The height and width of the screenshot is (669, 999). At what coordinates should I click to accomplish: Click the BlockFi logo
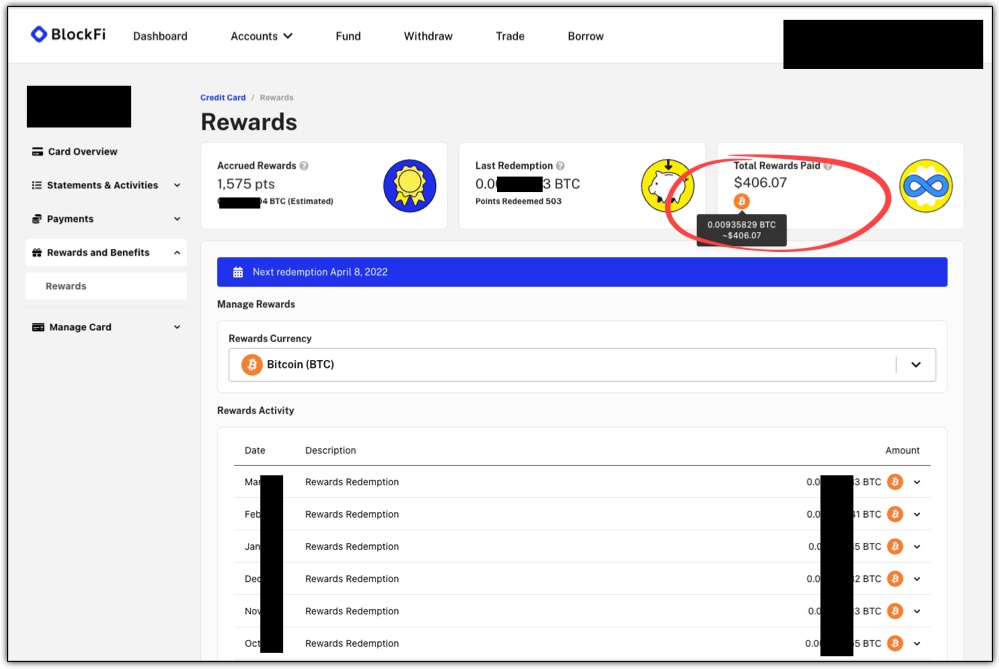tap(68, 34)
